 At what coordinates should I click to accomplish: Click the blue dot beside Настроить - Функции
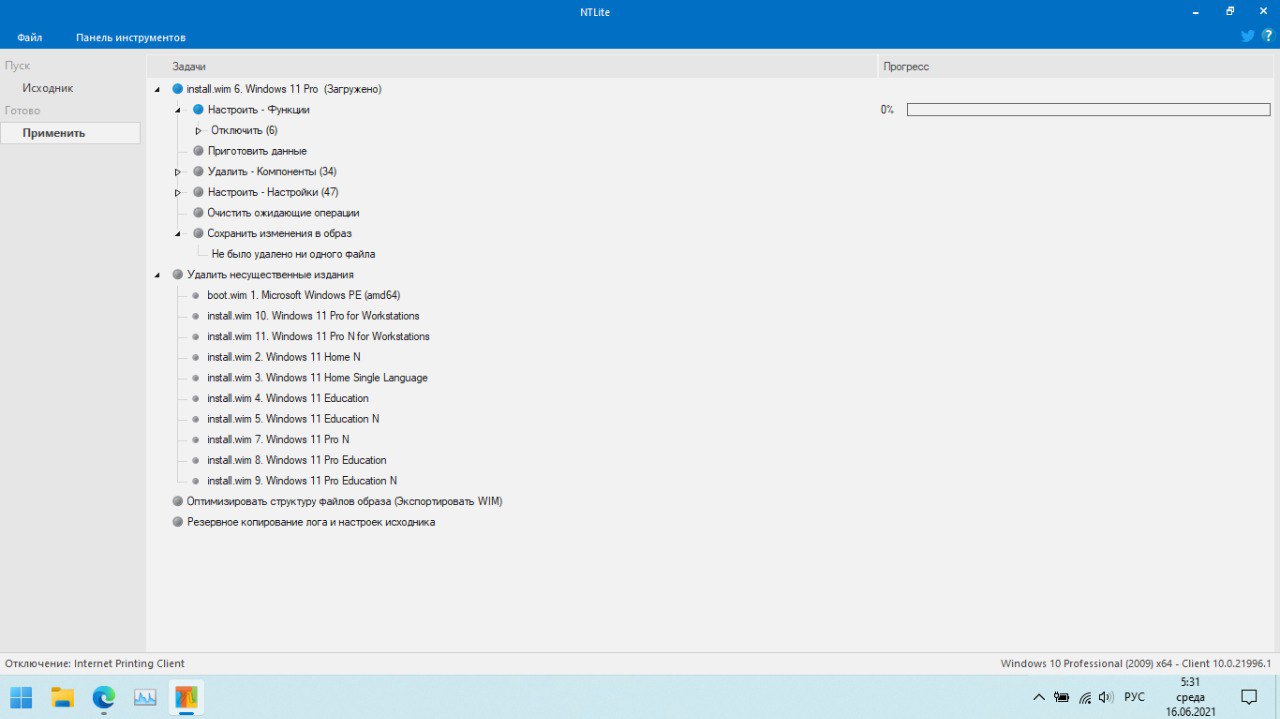coord(198,110)
